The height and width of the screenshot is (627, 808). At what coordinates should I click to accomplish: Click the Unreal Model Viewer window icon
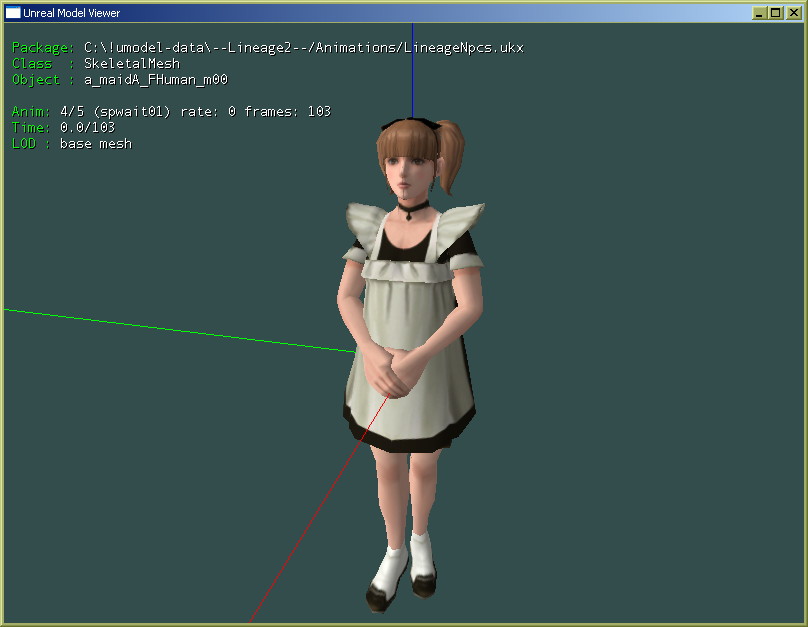tap(13, 13)
